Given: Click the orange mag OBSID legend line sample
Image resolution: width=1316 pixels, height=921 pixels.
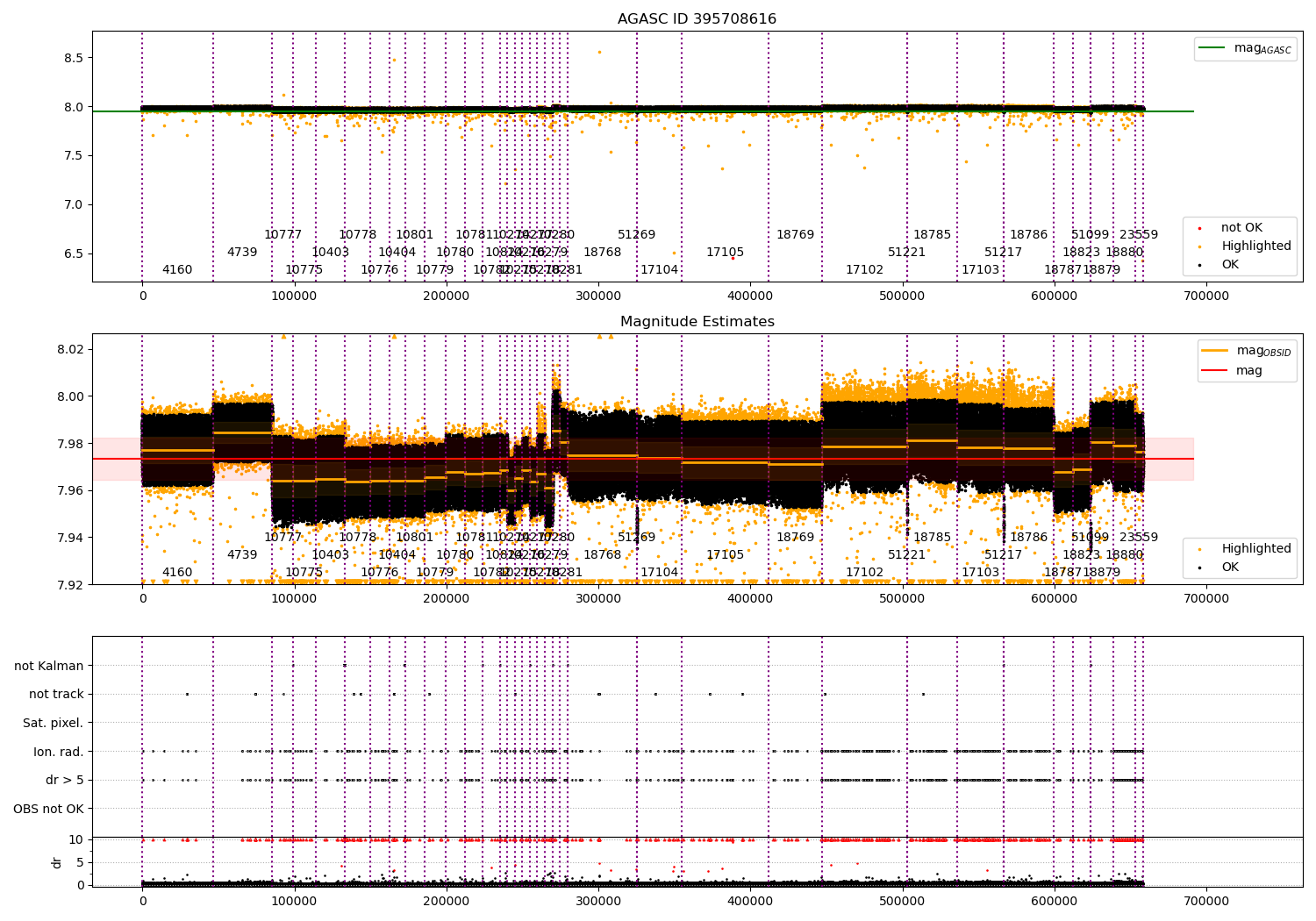Looking at the screenshot, I should click(x=1215, y=351).
